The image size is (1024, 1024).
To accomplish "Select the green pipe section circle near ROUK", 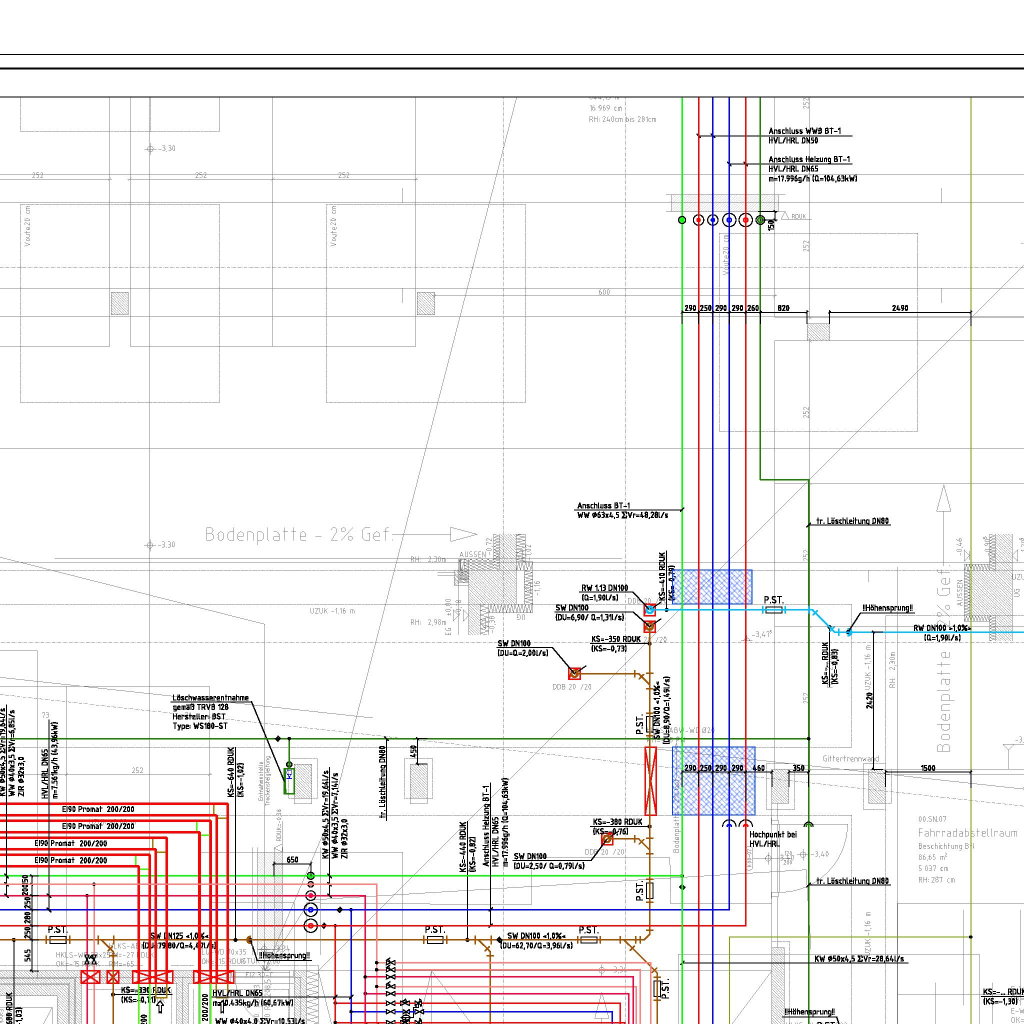I will (x=761, y=219).
